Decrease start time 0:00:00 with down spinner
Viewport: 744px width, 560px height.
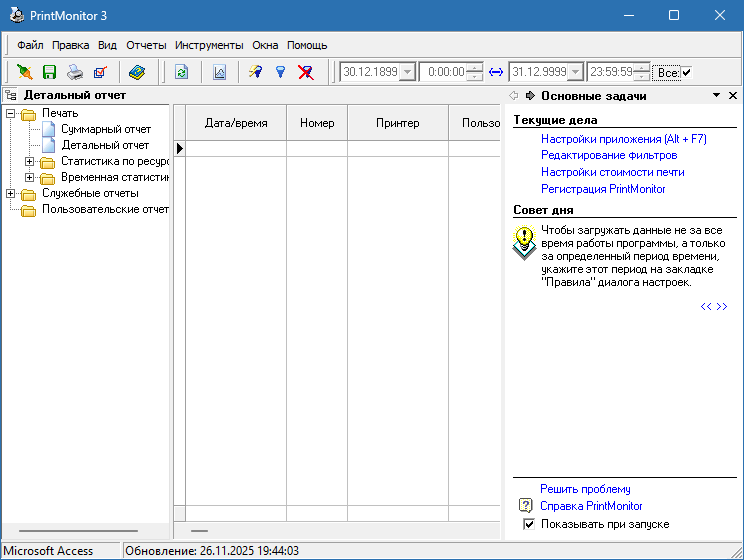pyautogui.click(x=474, y=76)
